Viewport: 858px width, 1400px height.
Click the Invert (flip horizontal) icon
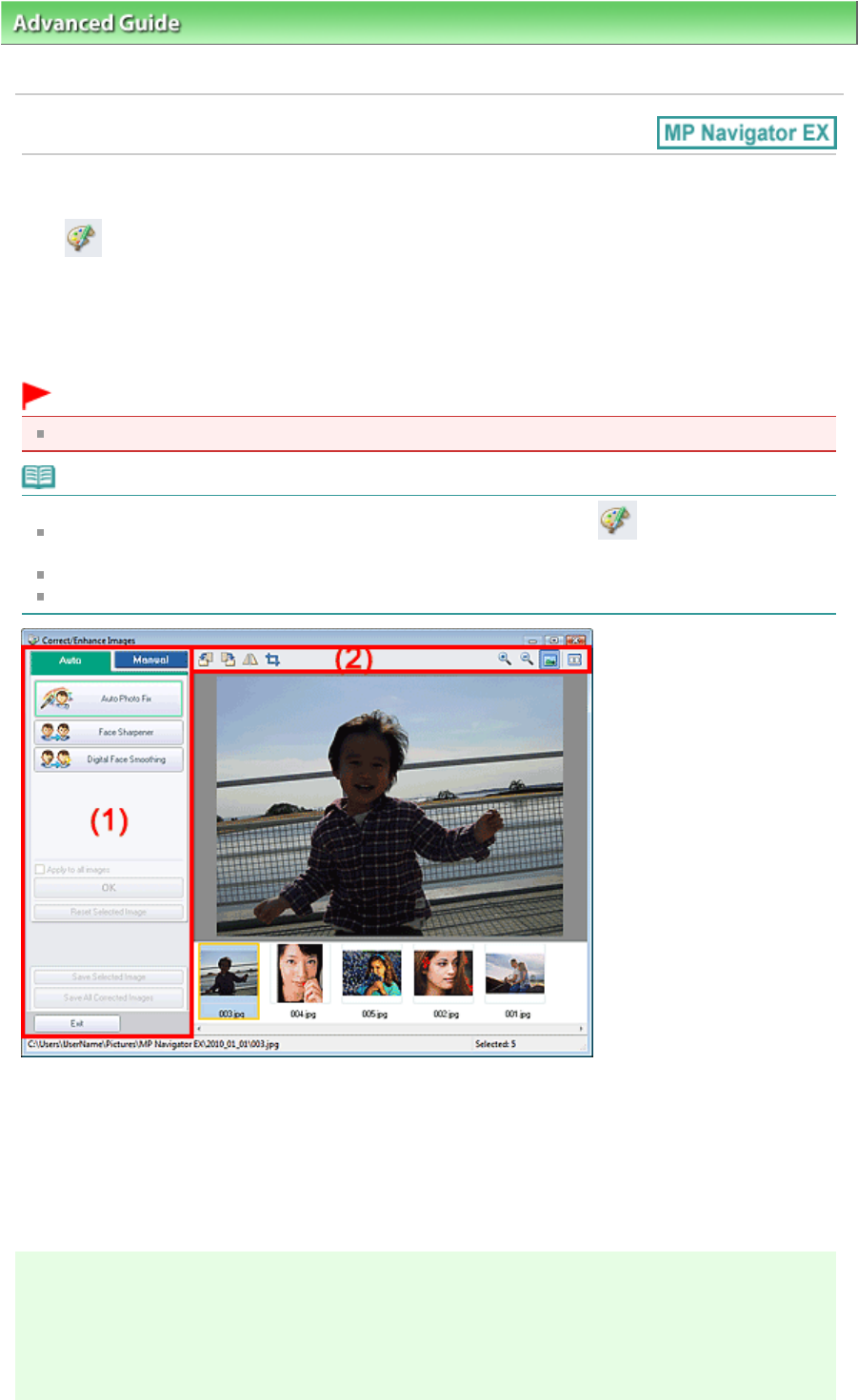tap(249, 660)
